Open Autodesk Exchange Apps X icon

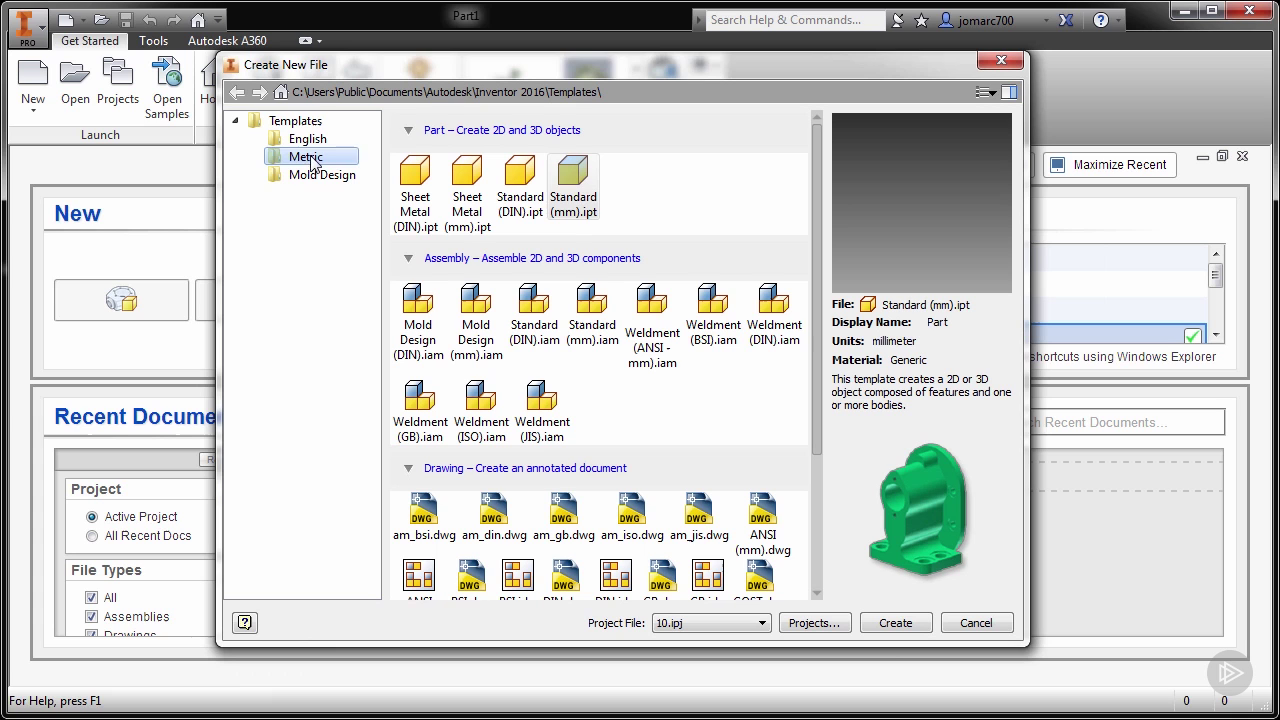[x=1066, y=19]
